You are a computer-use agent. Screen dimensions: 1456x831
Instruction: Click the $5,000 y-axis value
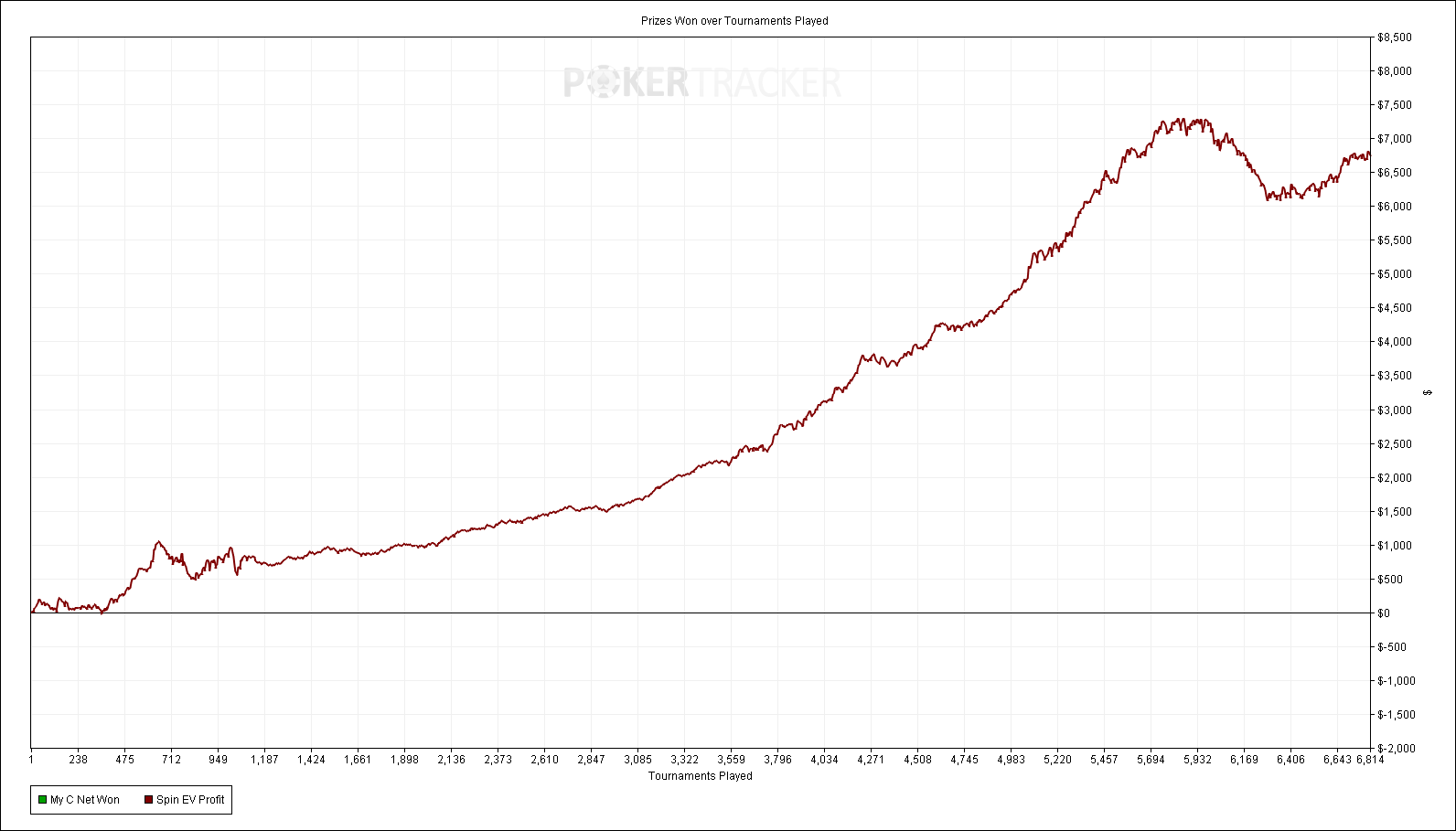[1395, 274]
